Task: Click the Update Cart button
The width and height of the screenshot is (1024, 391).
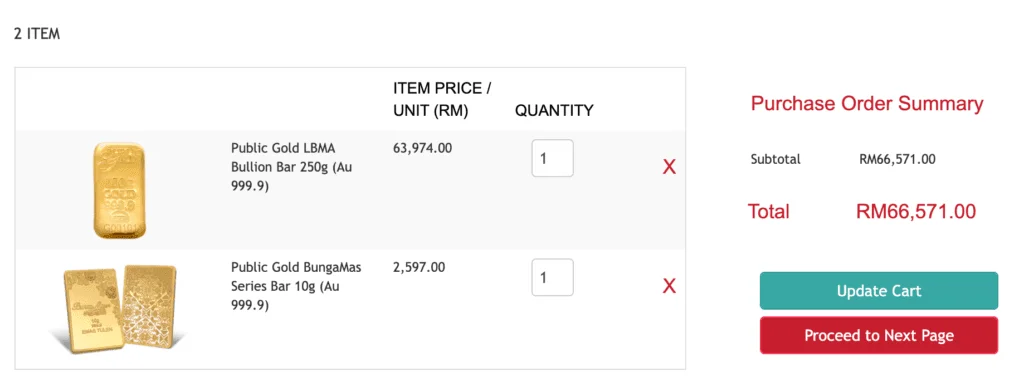Action: click(878, 291)
